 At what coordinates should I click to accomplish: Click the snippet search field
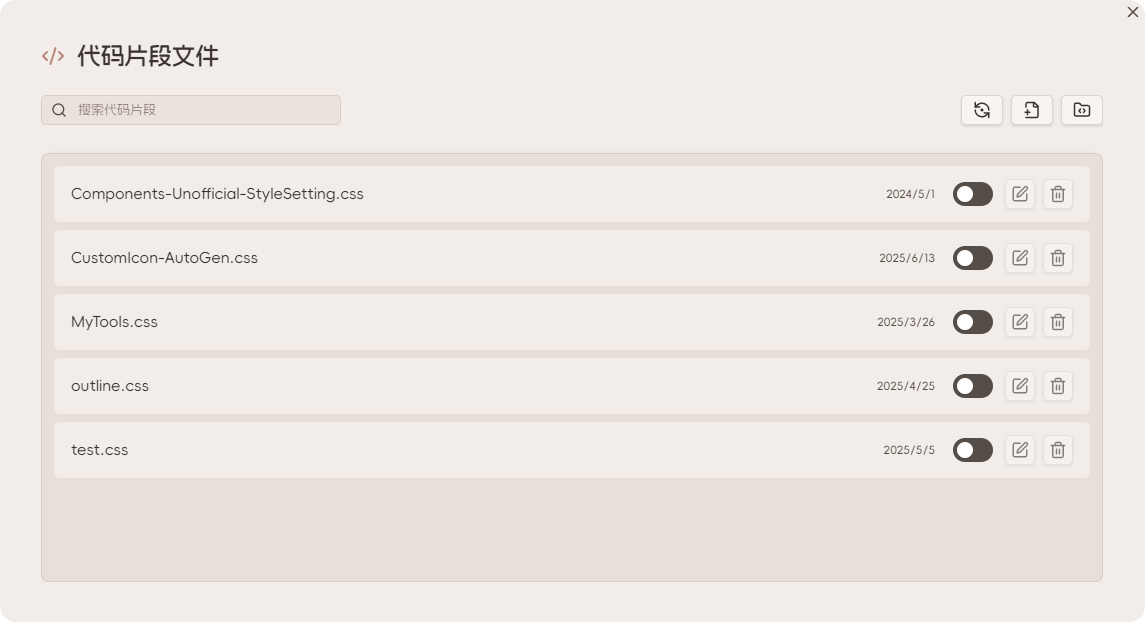(200, 110)
